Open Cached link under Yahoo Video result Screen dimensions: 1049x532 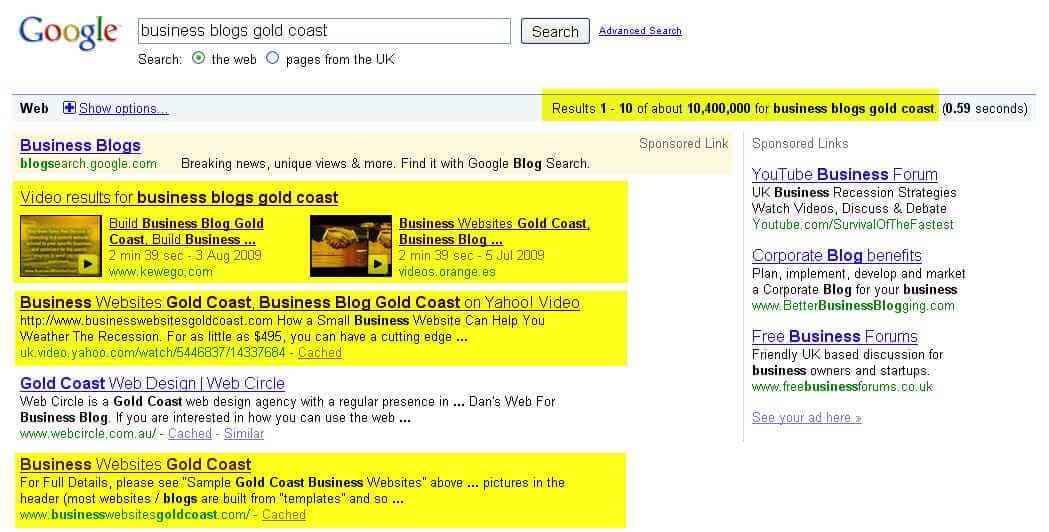click(x=320, y=353)
